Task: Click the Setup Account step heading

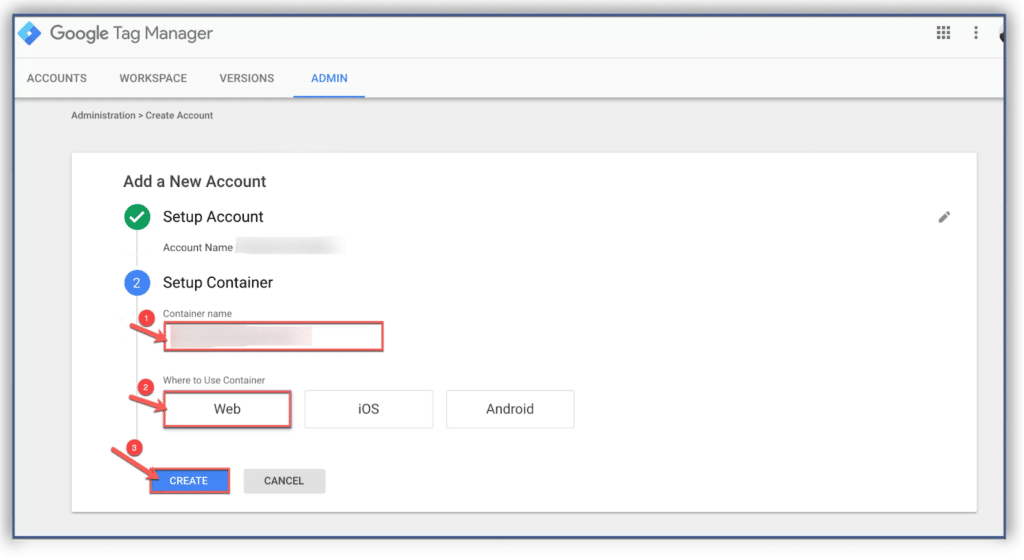Action: pos(213,217)
